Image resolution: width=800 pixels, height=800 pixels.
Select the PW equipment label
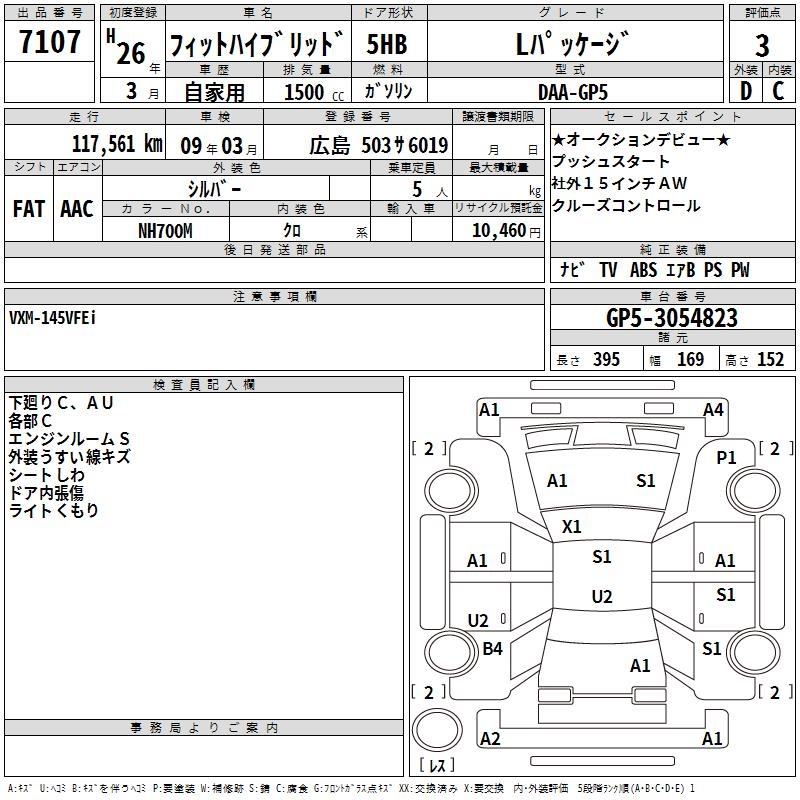coord(740,270)
